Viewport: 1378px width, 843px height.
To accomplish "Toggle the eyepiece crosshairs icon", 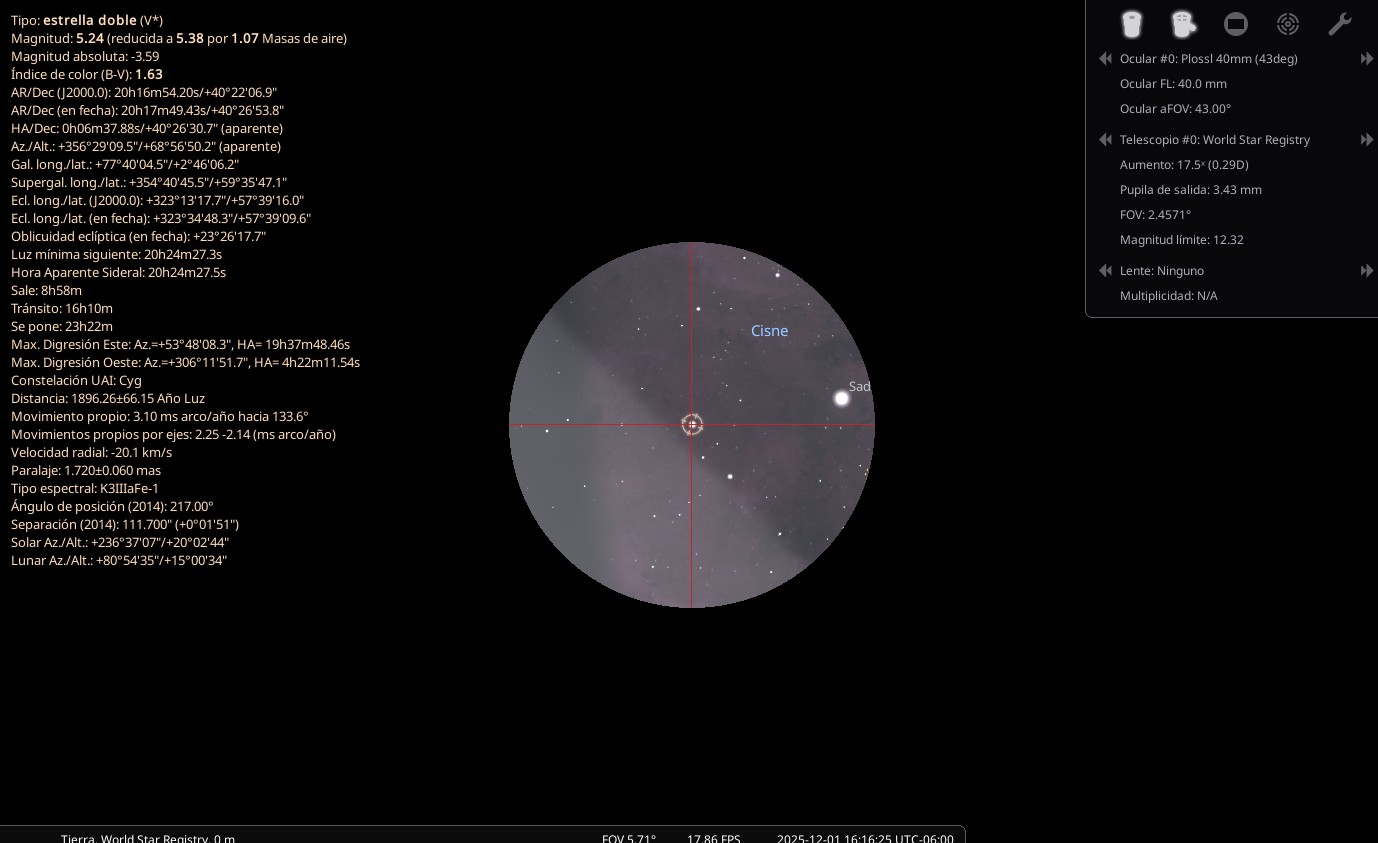I will (x=1183, y=24).
